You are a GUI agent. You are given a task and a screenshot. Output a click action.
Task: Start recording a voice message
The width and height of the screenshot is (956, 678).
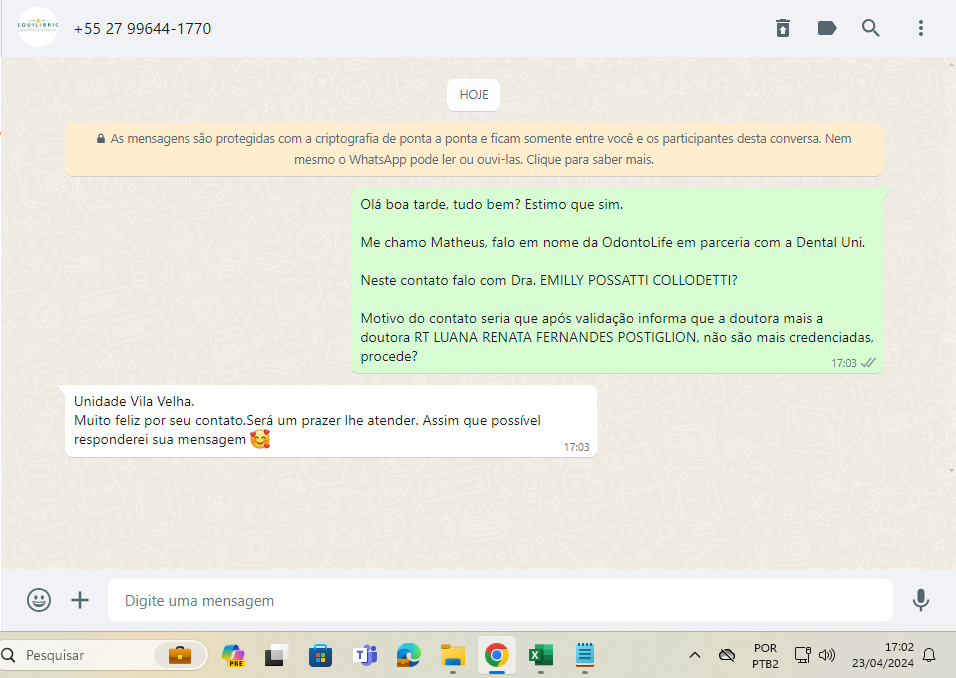[x=921, y=600]
